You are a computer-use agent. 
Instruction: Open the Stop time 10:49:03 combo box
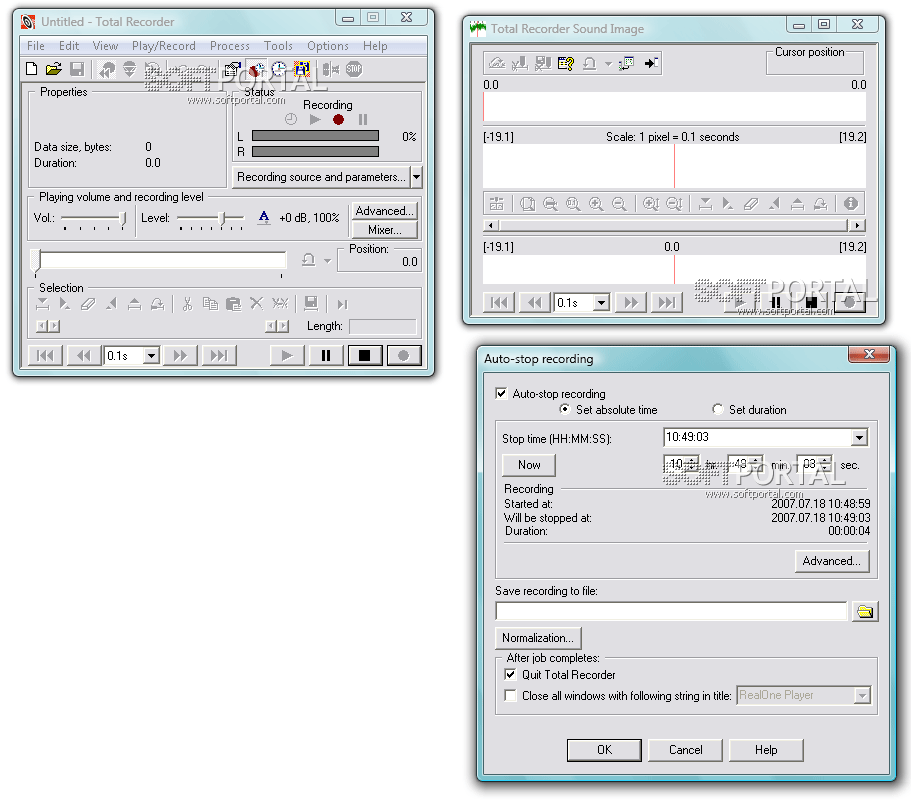(x=860, y=437)
